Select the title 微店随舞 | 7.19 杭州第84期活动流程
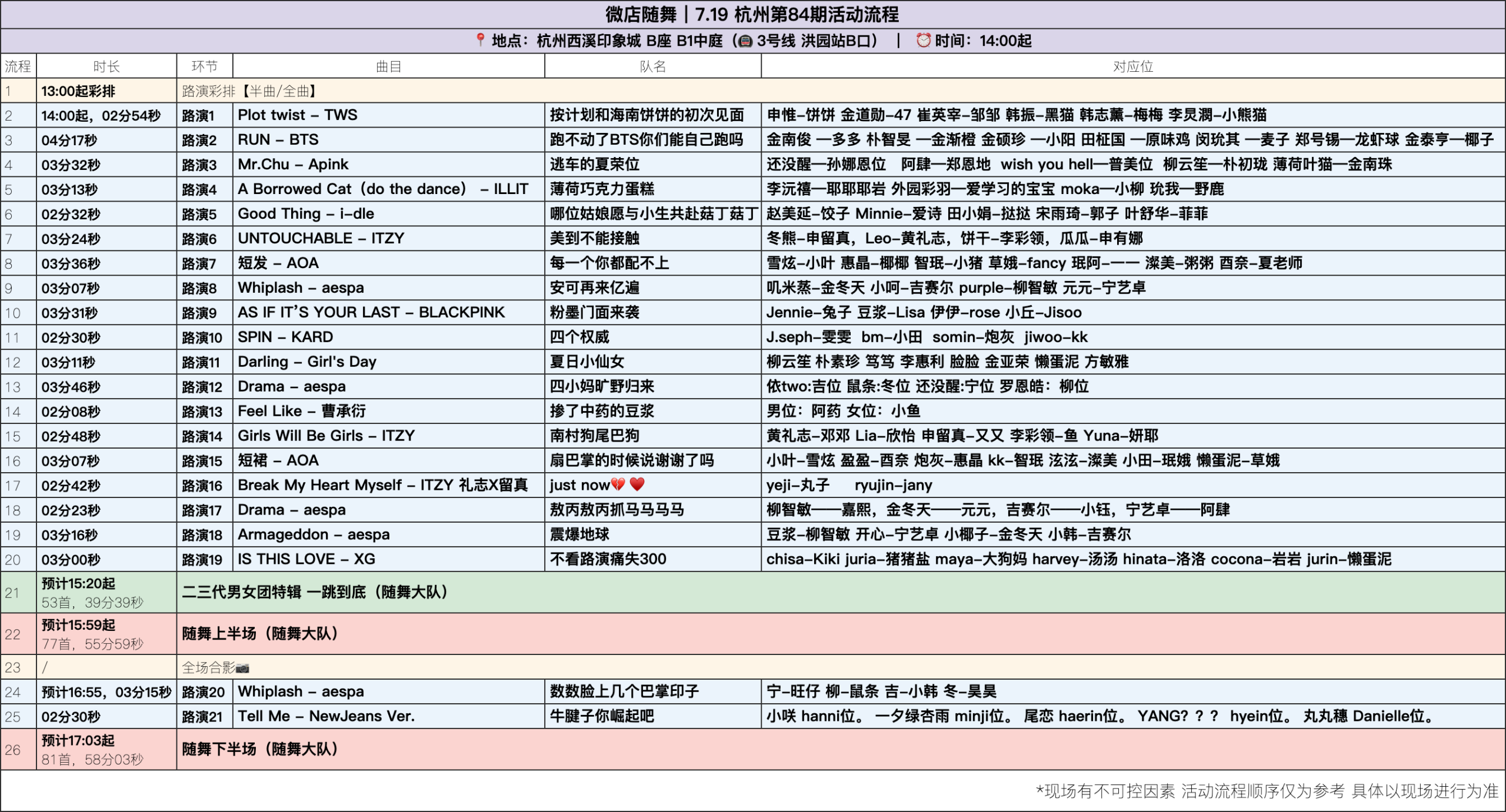The image size is (1506, 812). (x=752, y=14)
